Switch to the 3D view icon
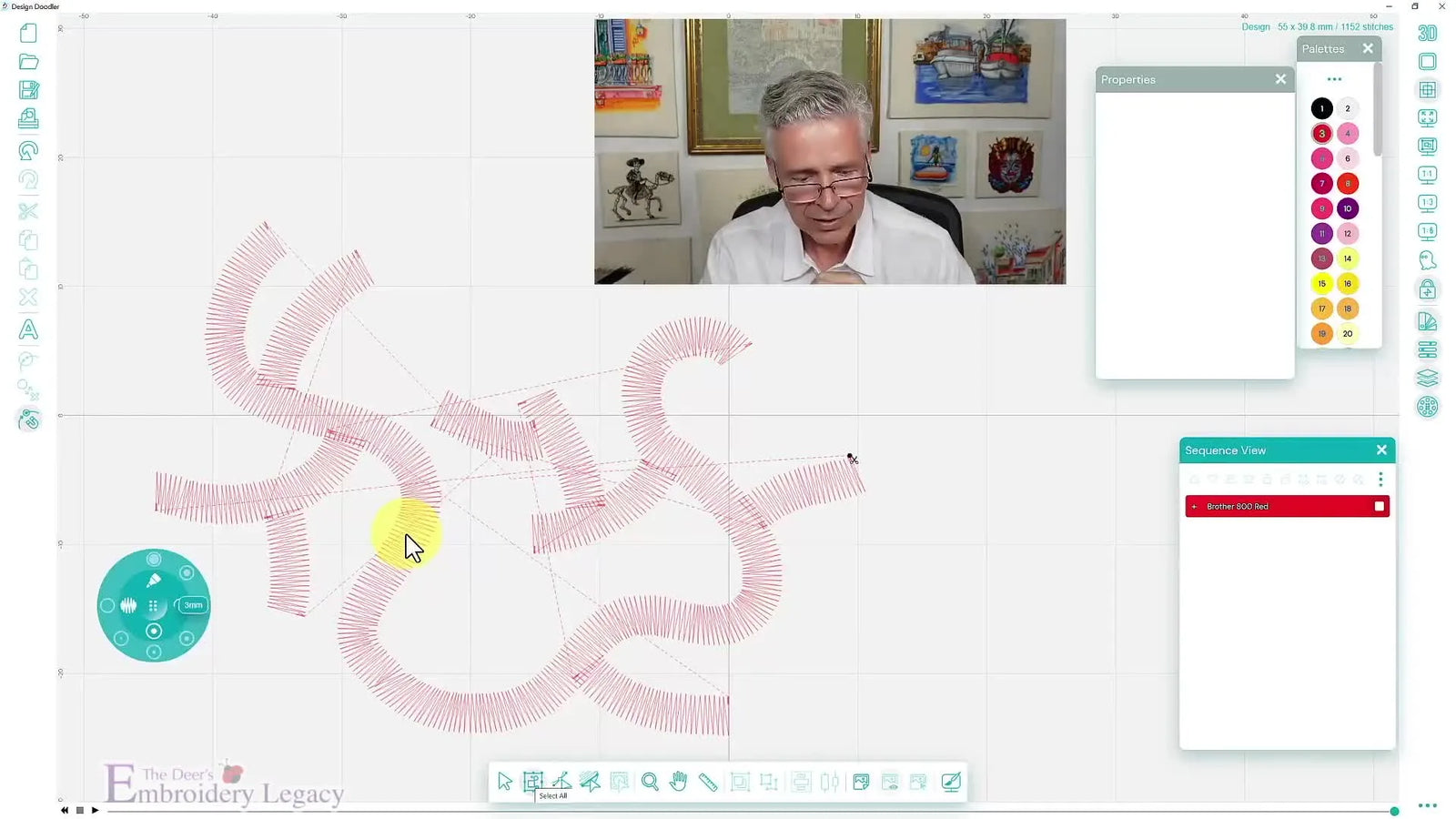 pyautogui.click(x=1427, y=35)
